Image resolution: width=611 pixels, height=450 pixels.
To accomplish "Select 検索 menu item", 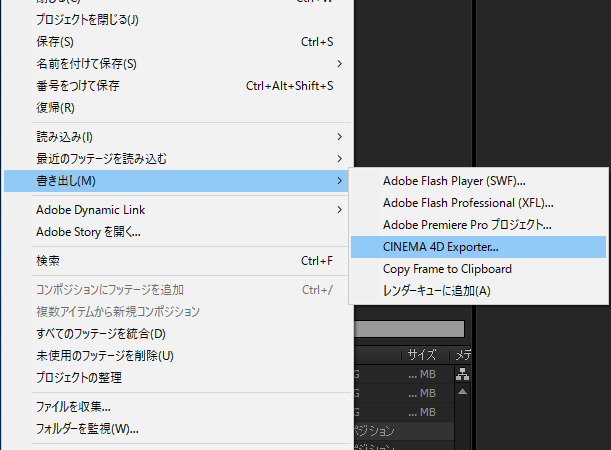I will pos(176,261).
